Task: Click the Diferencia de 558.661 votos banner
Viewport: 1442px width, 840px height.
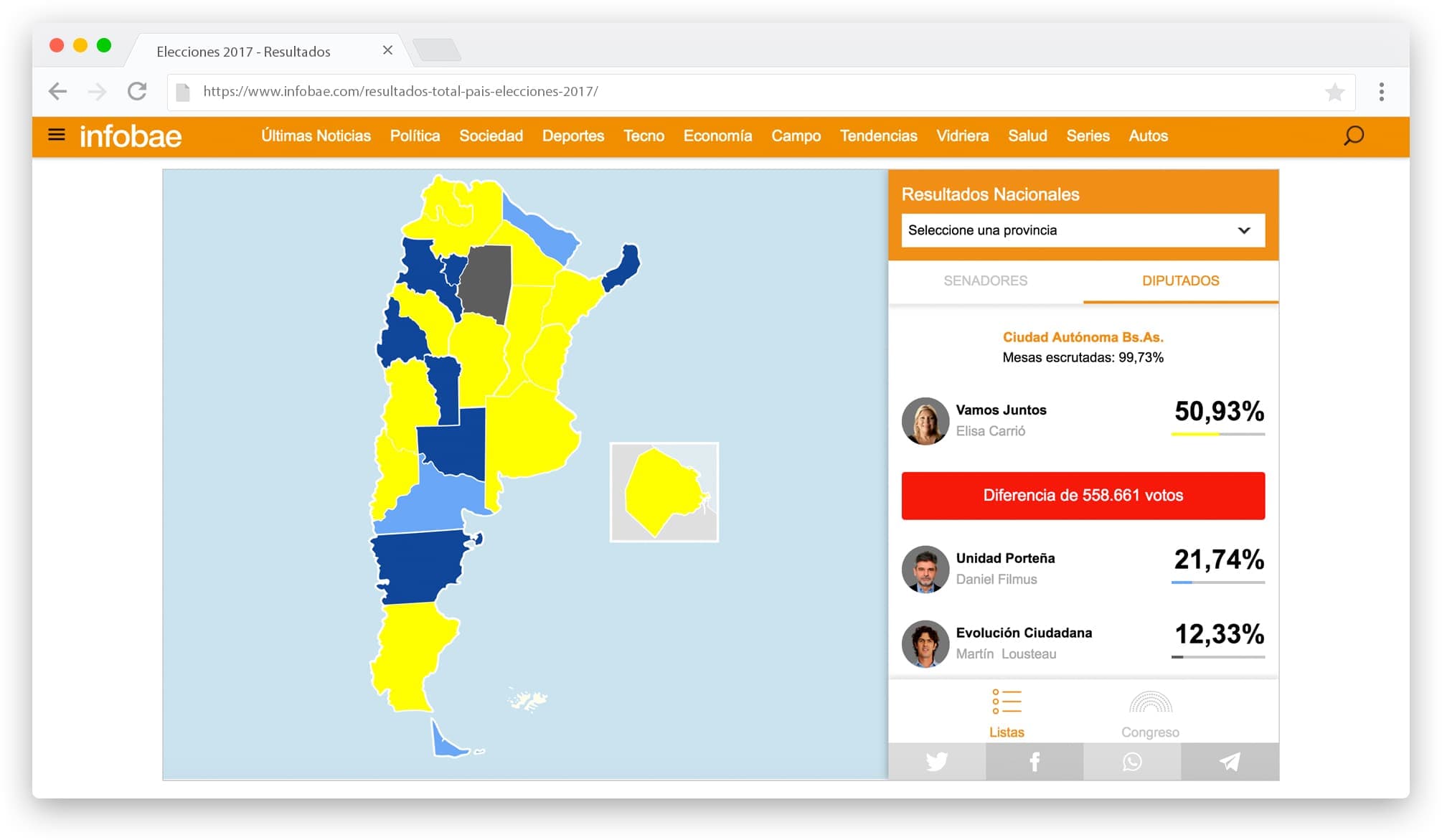Action: tap(1083, 496)
